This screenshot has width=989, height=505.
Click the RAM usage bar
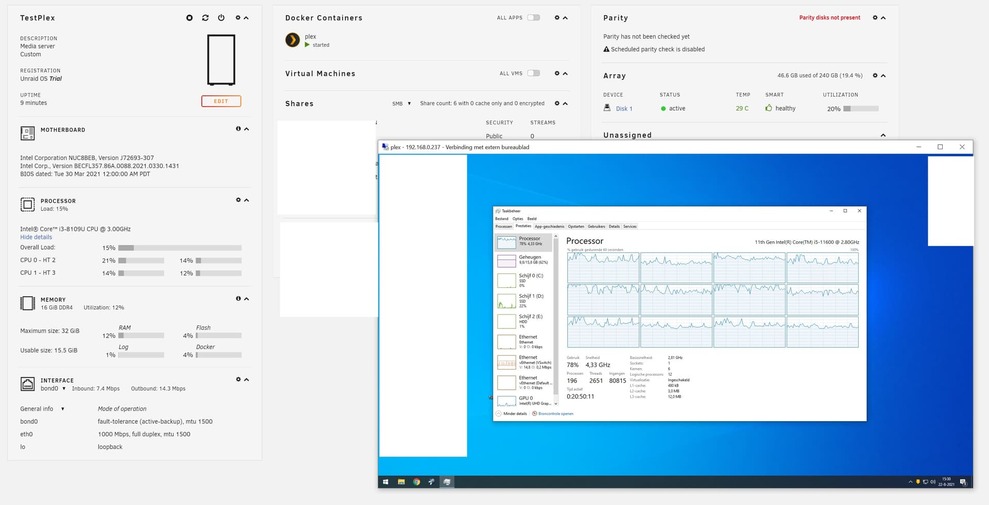coord(141,335)
